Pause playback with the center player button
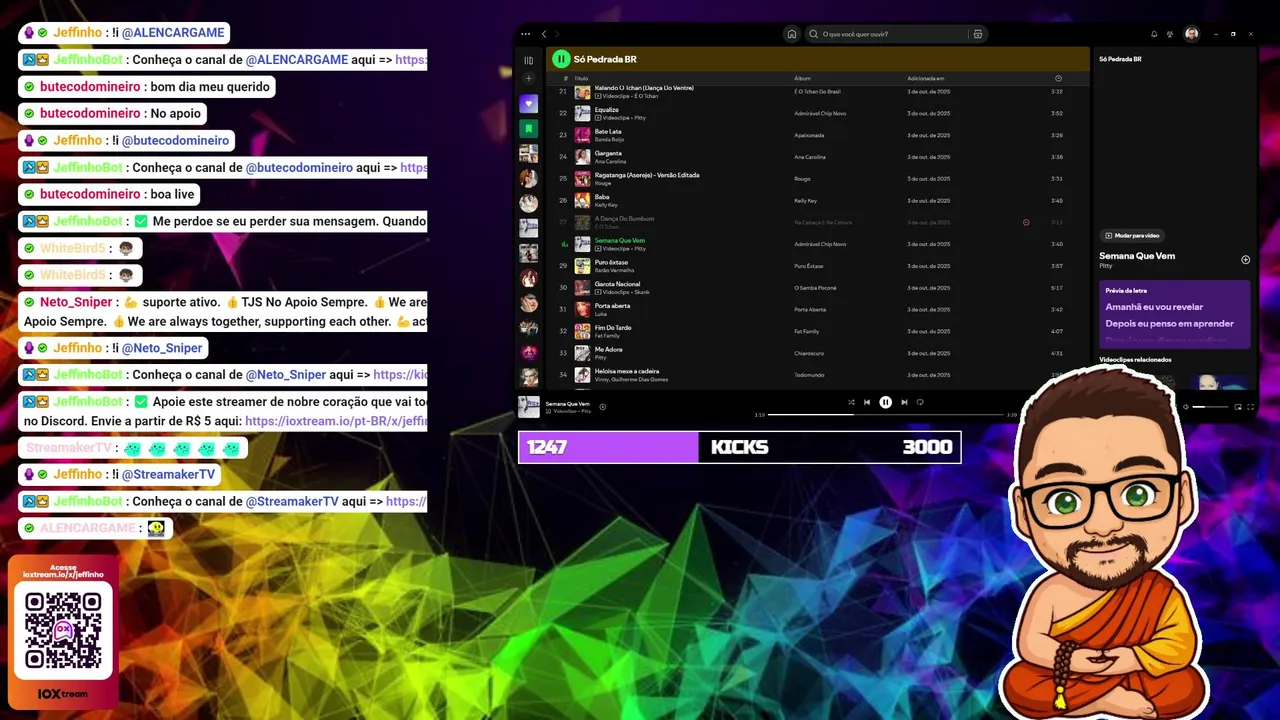 tap(885, 402)
